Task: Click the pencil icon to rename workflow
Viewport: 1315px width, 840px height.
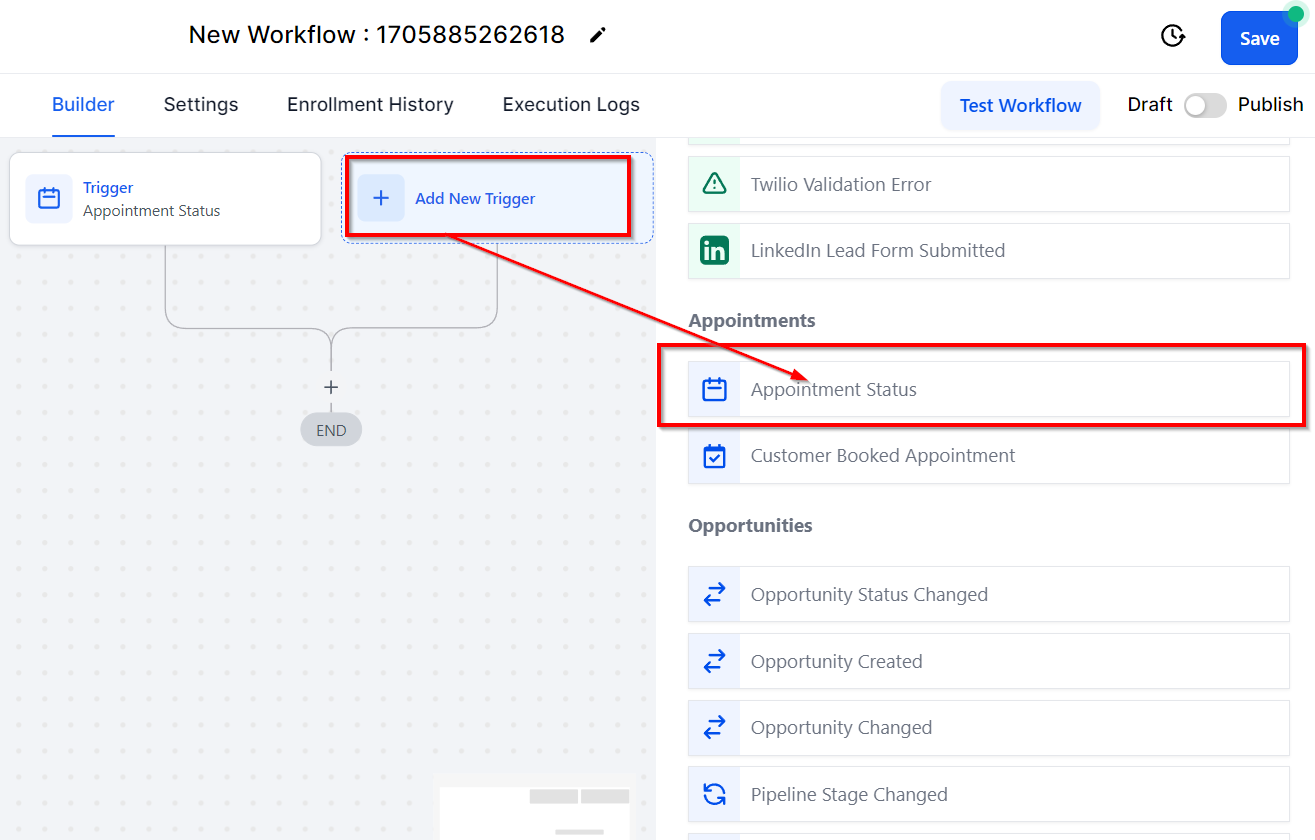Action: tap(597, 35)
